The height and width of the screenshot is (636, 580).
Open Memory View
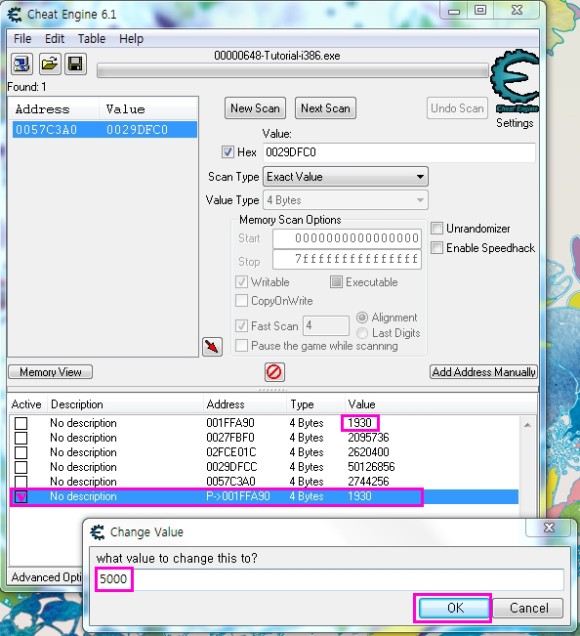pyautogui.click(x=51, y=372)
